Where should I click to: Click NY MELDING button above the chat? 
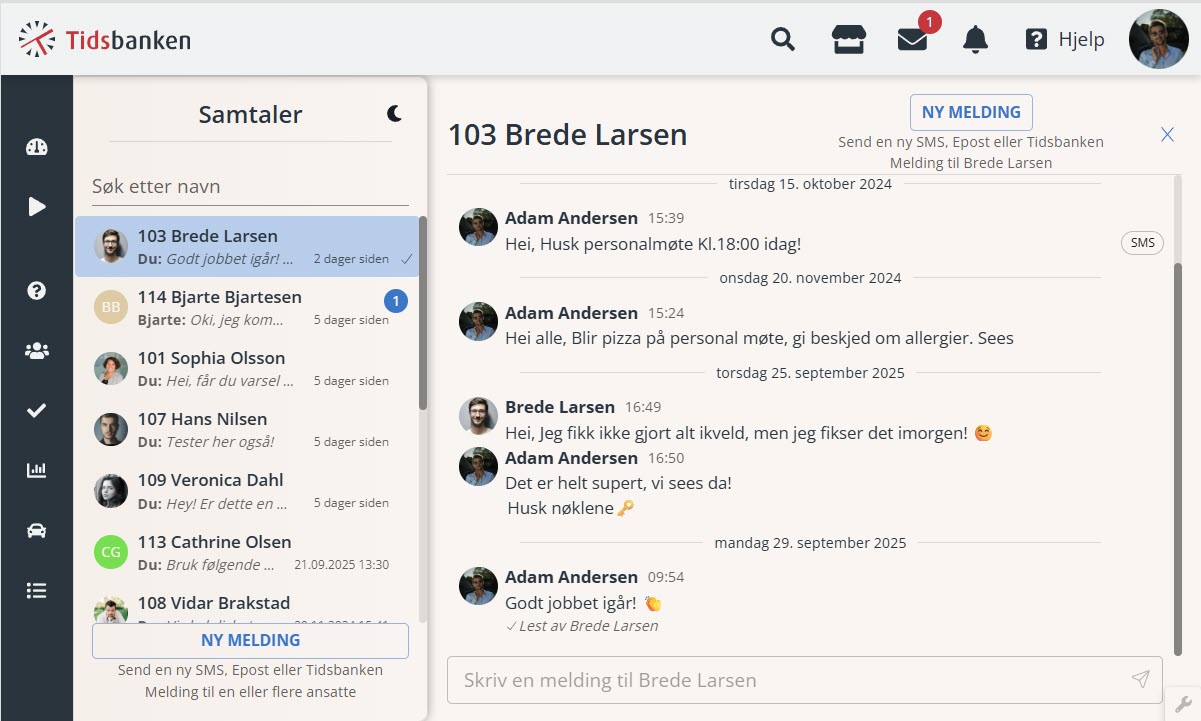[x=970, y=113]
